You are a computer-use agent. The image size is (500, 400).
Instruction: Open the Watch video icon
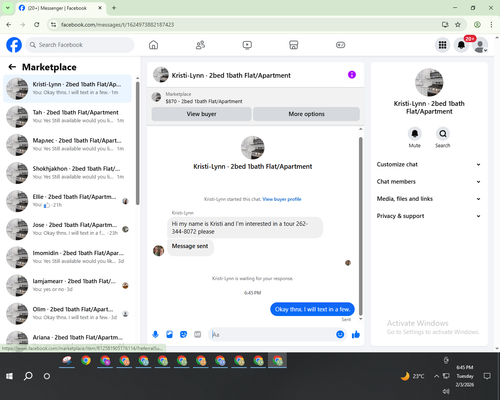(247, 45)
